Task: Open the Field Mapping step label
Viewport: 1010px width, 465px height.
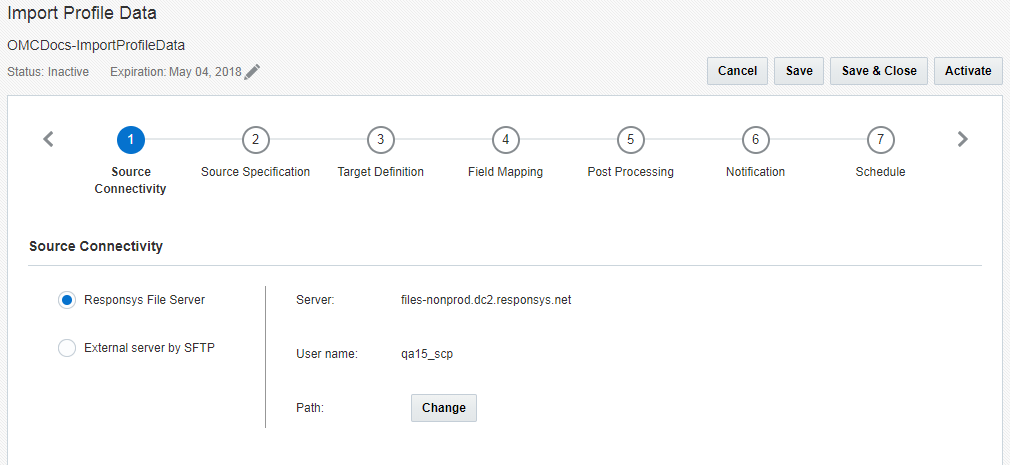Action: [x=506, y=172]
